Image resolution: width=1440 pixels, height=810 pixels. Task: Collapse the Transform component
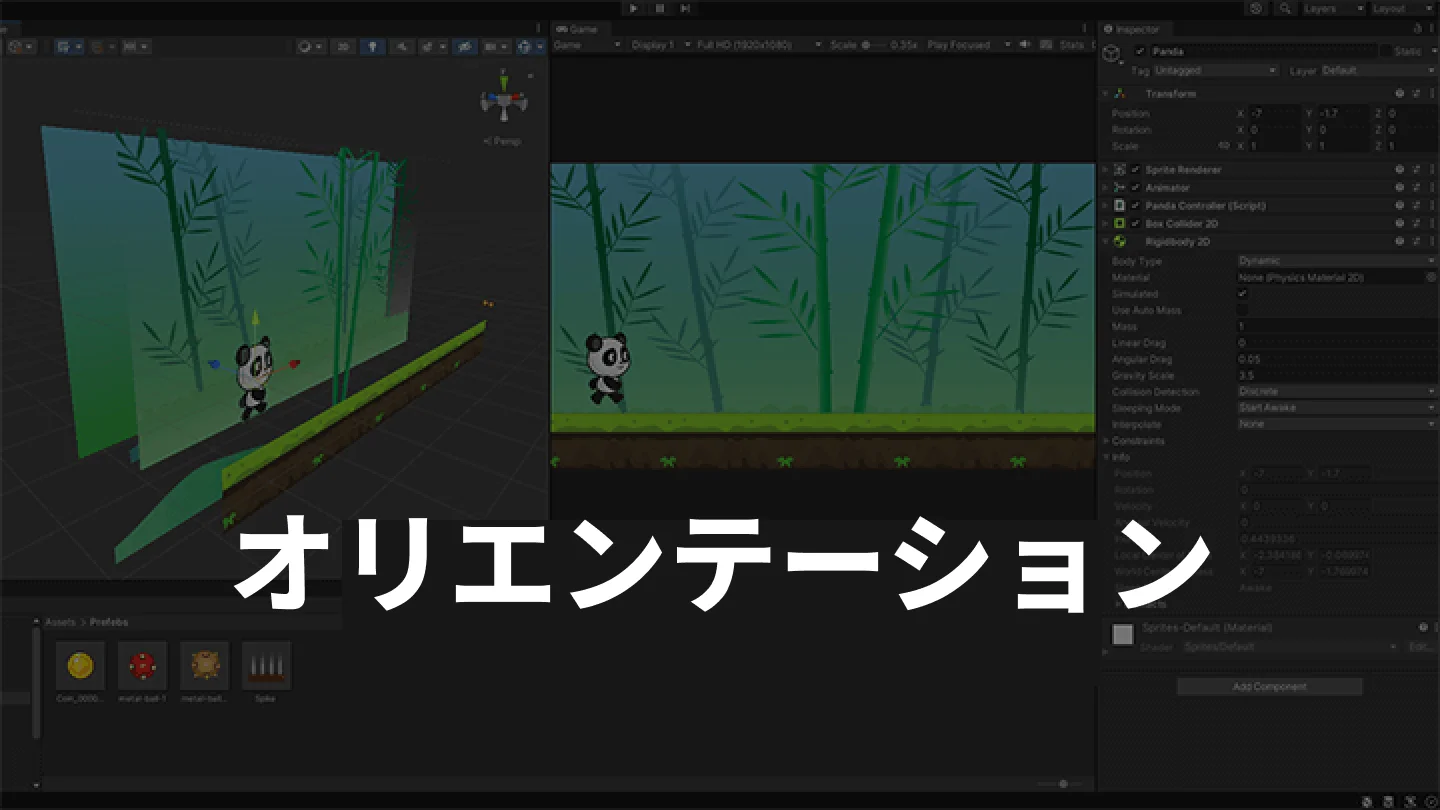tap(1105, 94)
